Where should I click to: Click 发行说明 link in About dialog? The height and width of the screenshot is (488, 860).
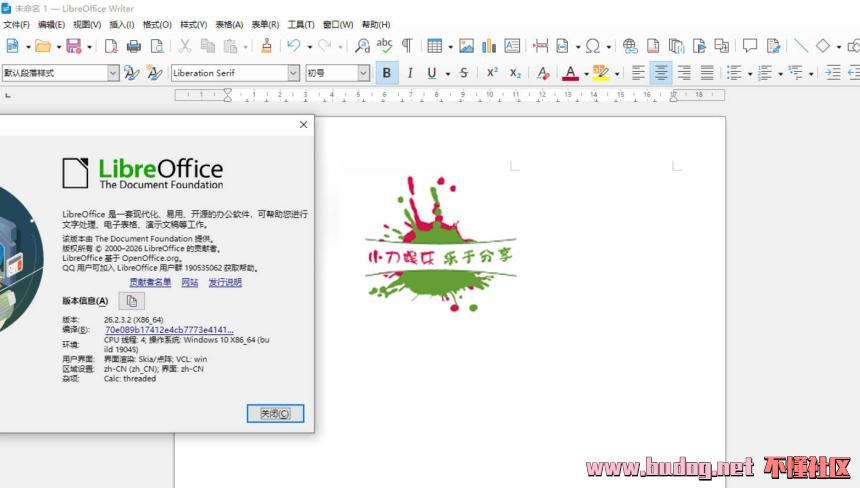[x=225, y=282]
